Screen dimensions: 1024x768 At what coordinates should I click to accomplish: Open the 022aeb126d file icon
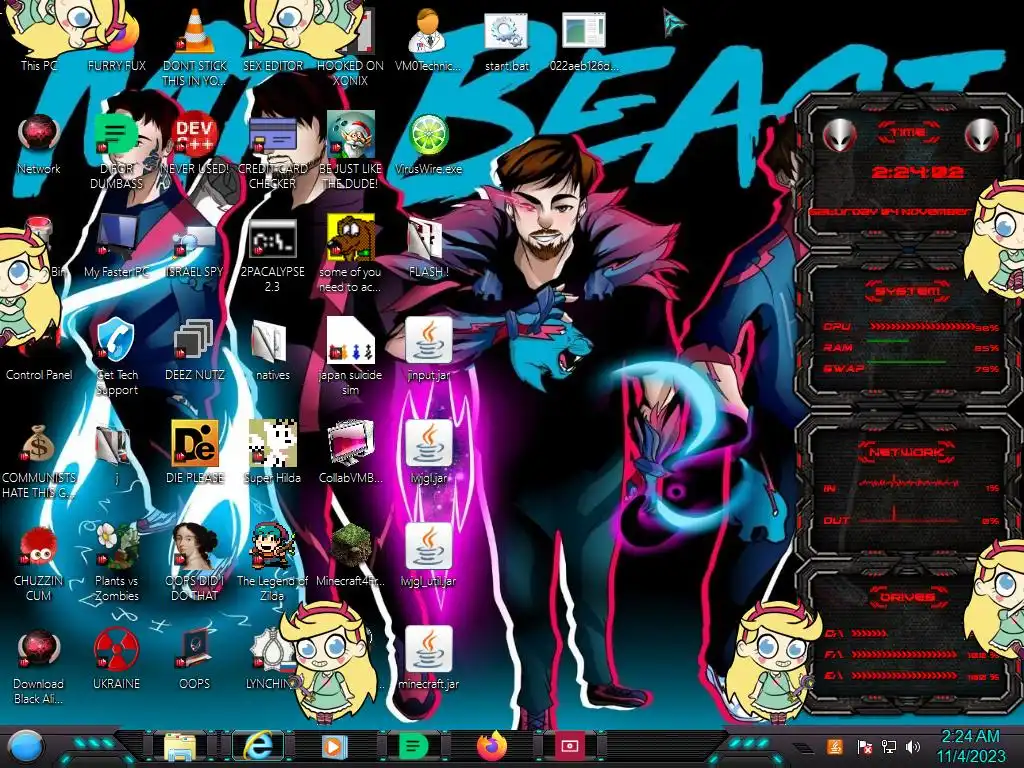tap(584, 31)
